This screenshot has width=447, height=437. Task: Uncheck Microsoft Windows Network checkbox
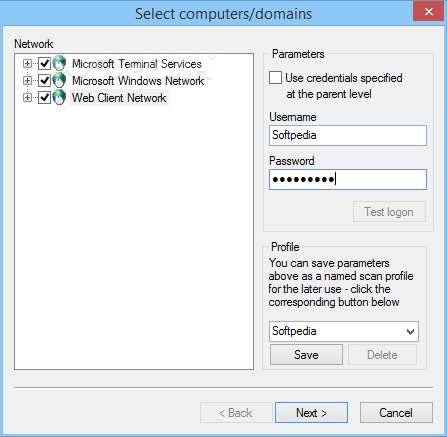tap(45, 80)
